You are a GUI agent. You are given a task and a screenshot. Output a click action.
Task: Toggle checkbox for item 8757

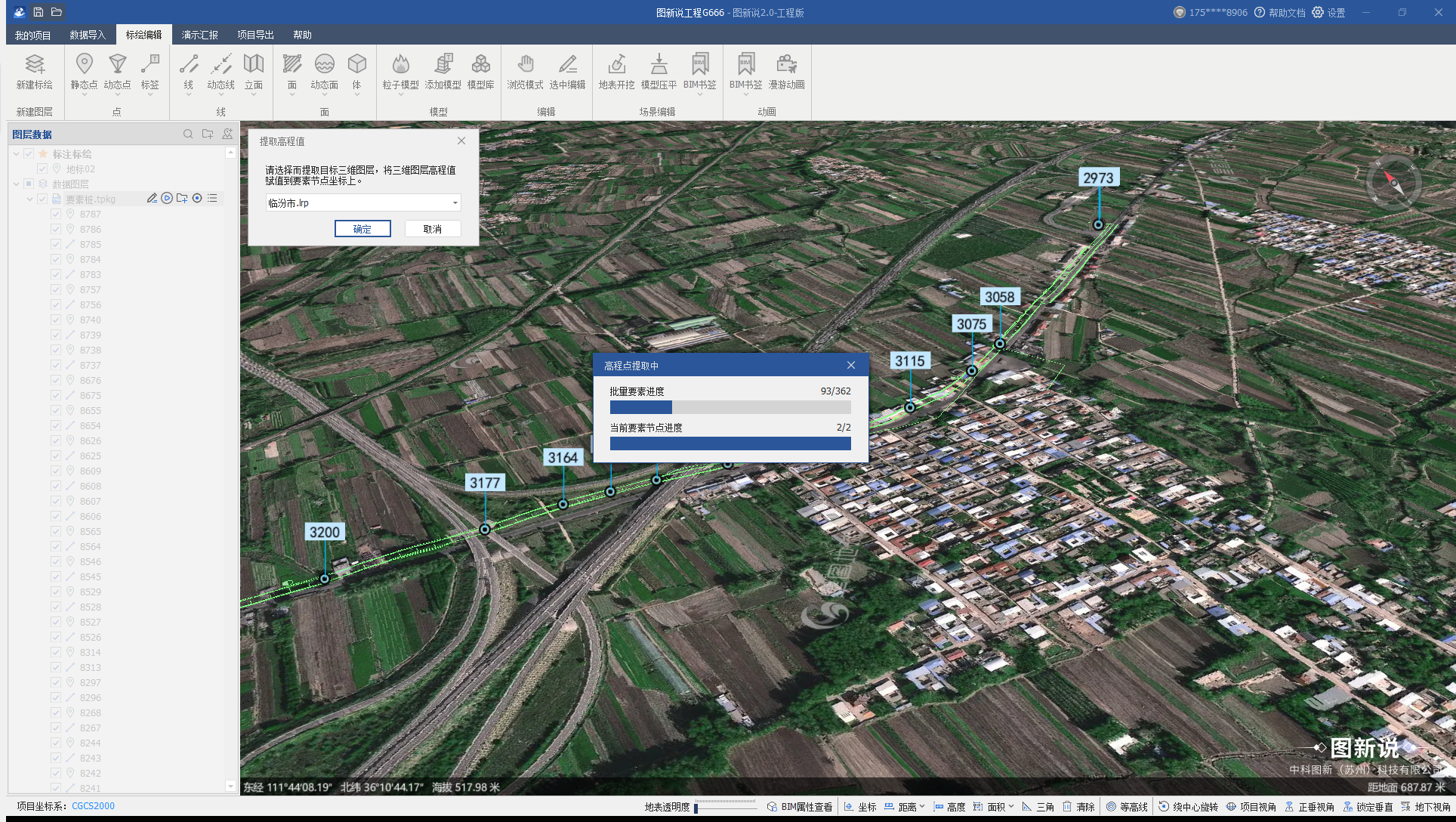(56, 289)
